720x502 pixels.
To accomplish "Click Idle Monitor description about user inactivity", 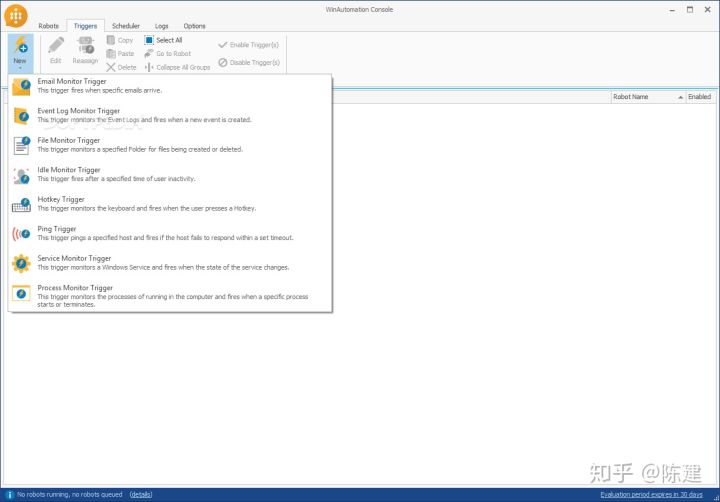I will pyautogui.click(x=117, y=179).
